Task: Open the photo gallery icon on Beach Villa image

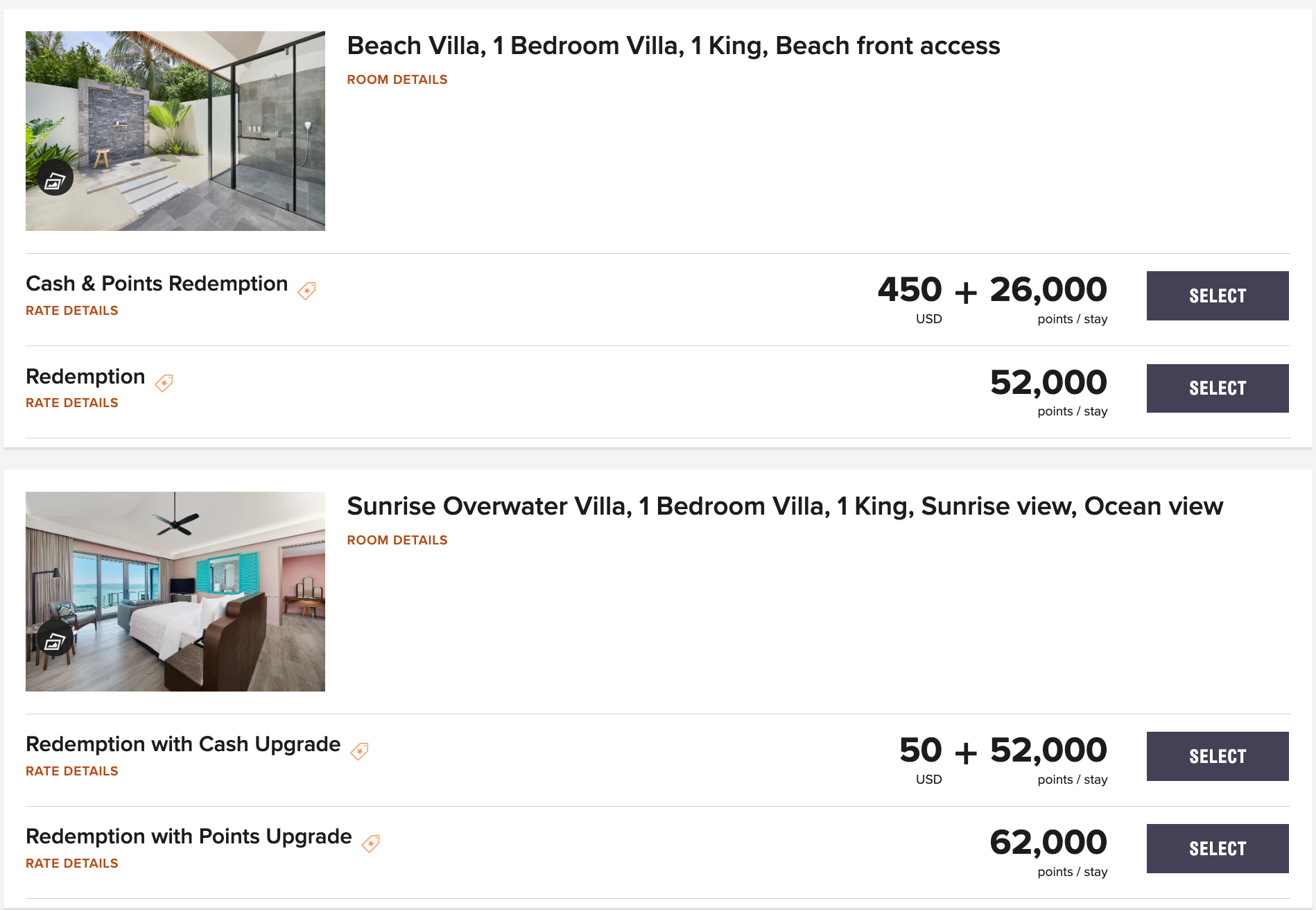Action: tap(56, 178)
